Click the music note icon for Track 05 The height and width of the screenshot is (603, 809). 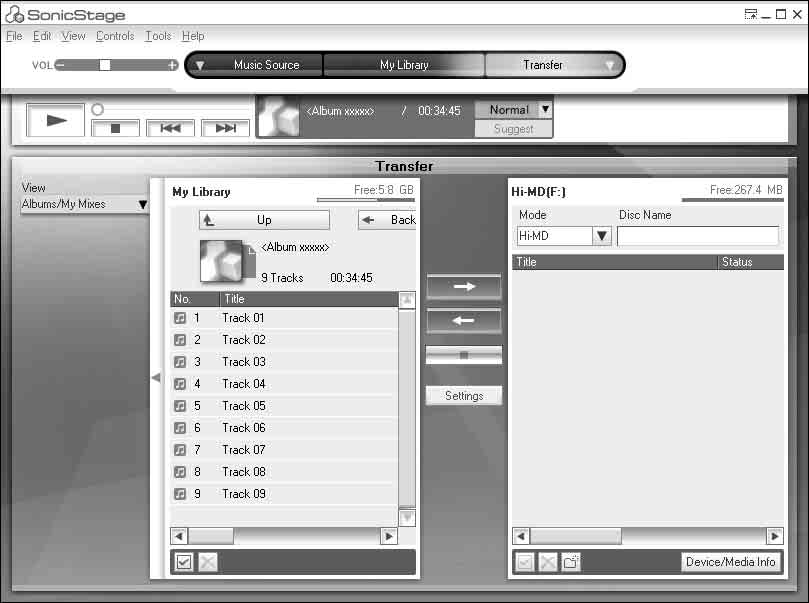click(180, 406)
